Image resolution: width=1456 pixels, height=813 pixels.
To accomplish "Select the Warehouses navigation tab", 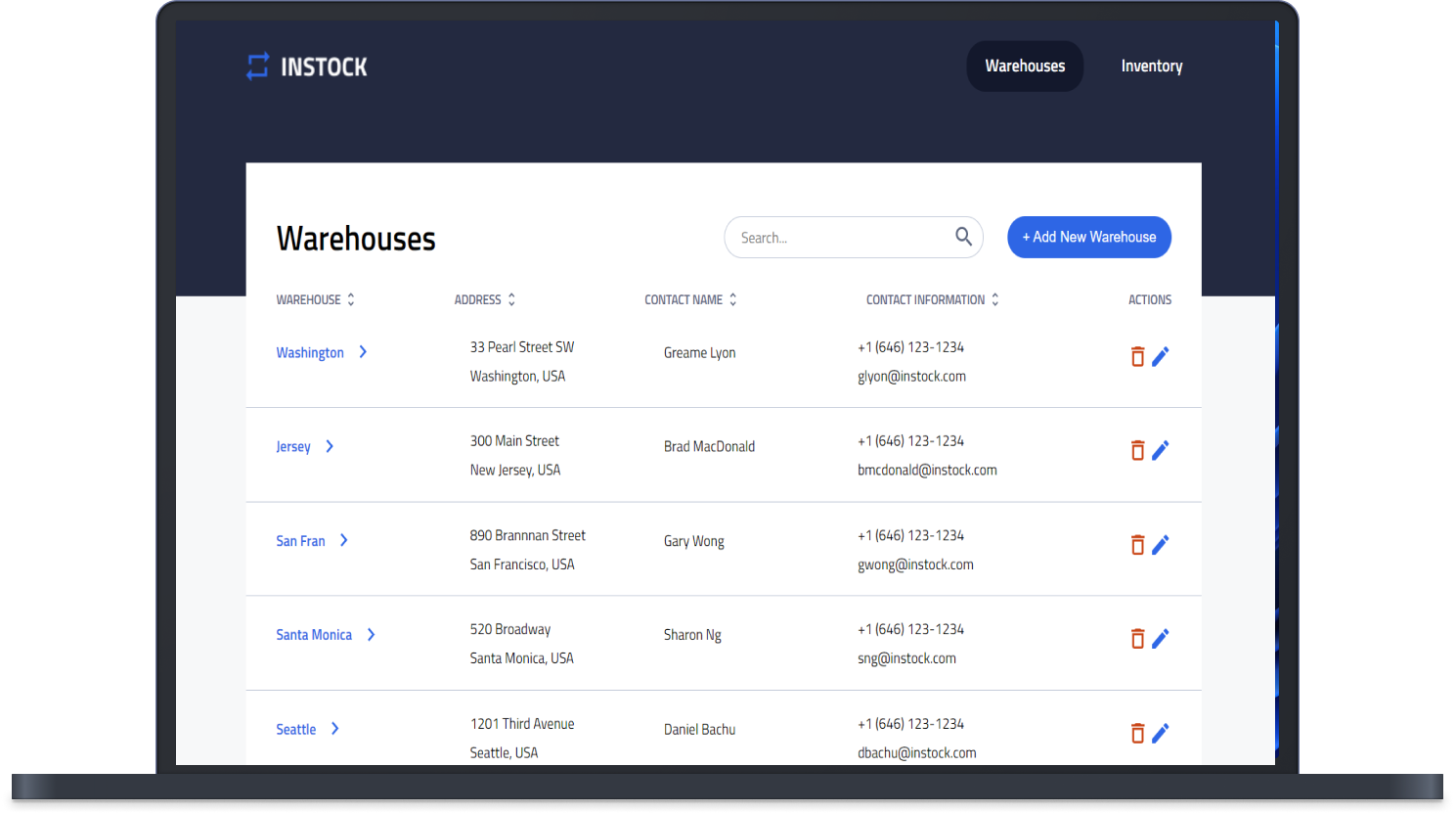I will coord(1025,67).
